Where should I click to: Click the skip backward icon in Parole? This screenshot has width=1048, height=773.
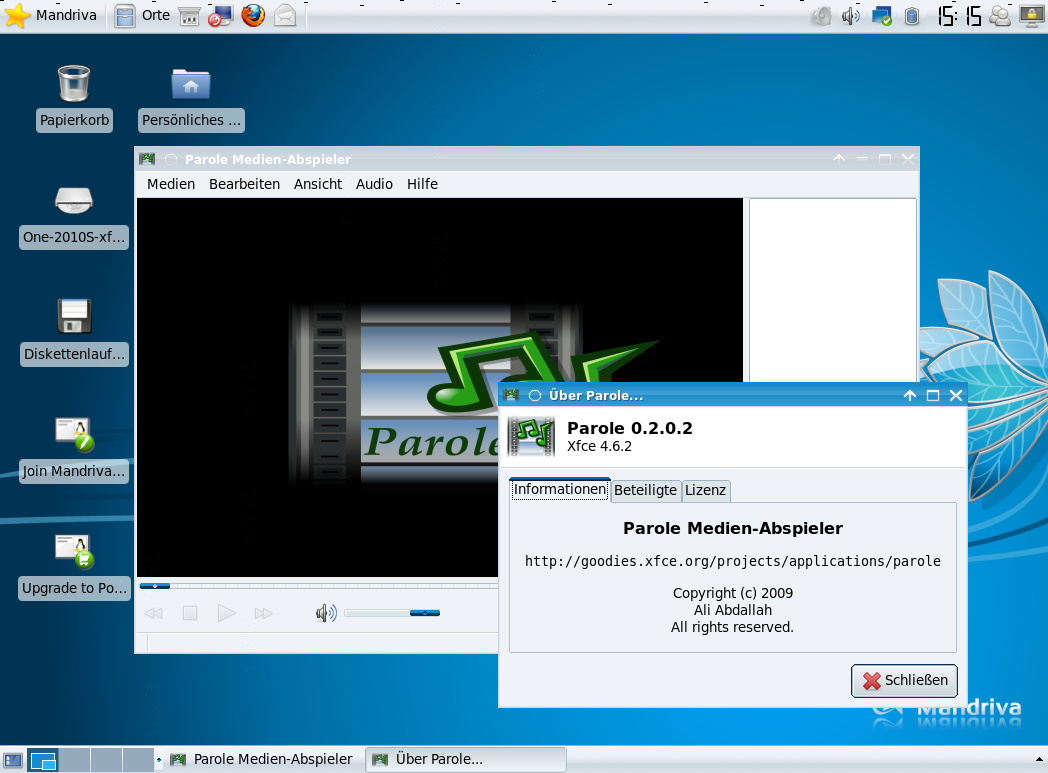coord(152,613)
